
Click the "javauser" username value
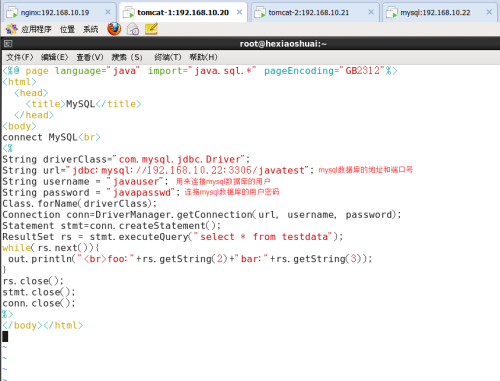pyautogui.click(x=135, y=182)
